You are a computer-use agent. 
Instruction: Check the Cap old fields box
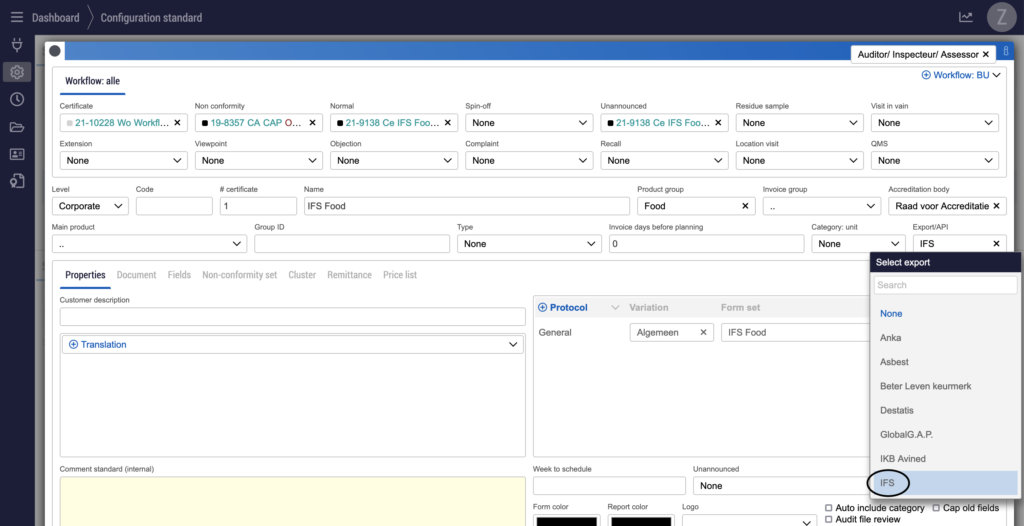tap(936, 508)
